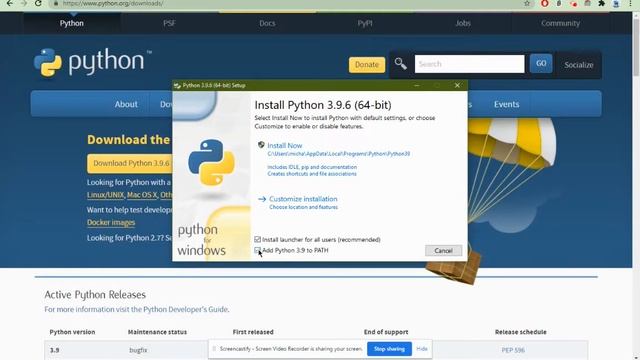This screenshot has height=360, width=640.
Task: Click the yellow Donate button
Action: click(x=367, y=64)
